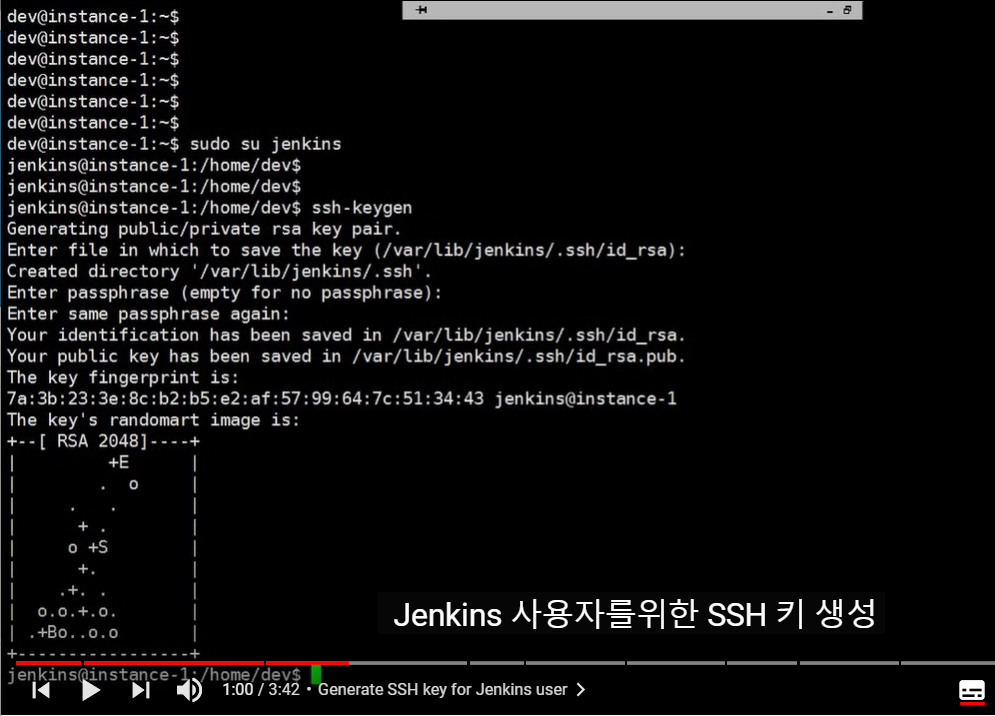
Task: Play the video
Action: (x=91, y=690)
